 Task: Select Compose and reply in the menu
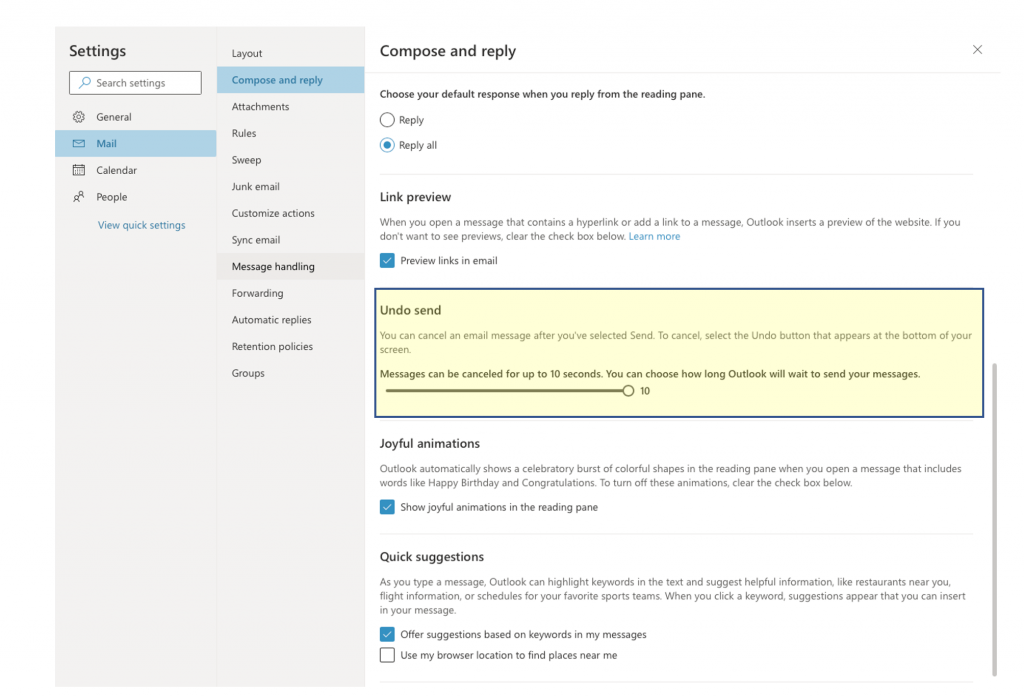click(x=291, y=80)
